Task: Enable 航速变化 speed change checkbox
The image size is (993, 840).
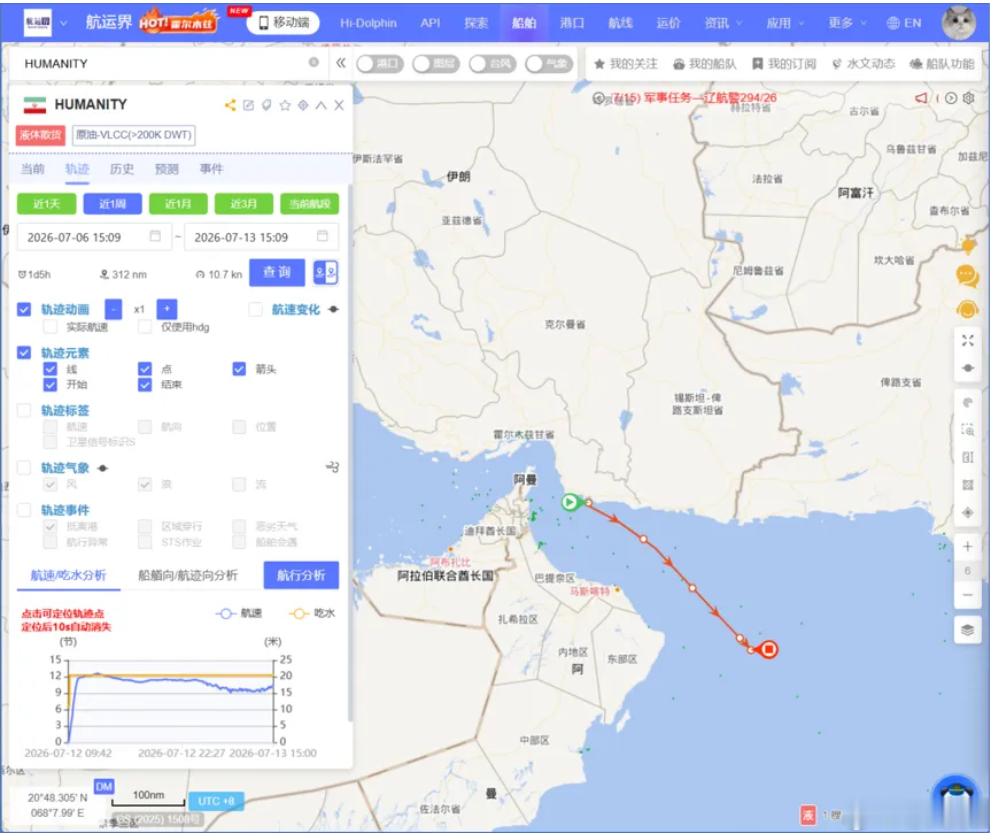Action: pos(255,309)
